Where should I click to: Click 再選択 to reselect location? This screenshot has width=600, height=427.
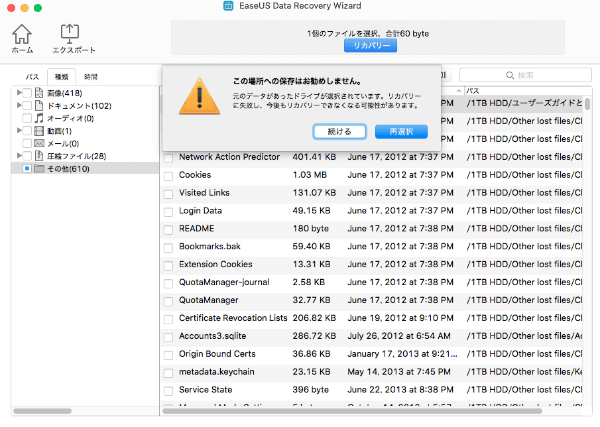tap(401, 132)
